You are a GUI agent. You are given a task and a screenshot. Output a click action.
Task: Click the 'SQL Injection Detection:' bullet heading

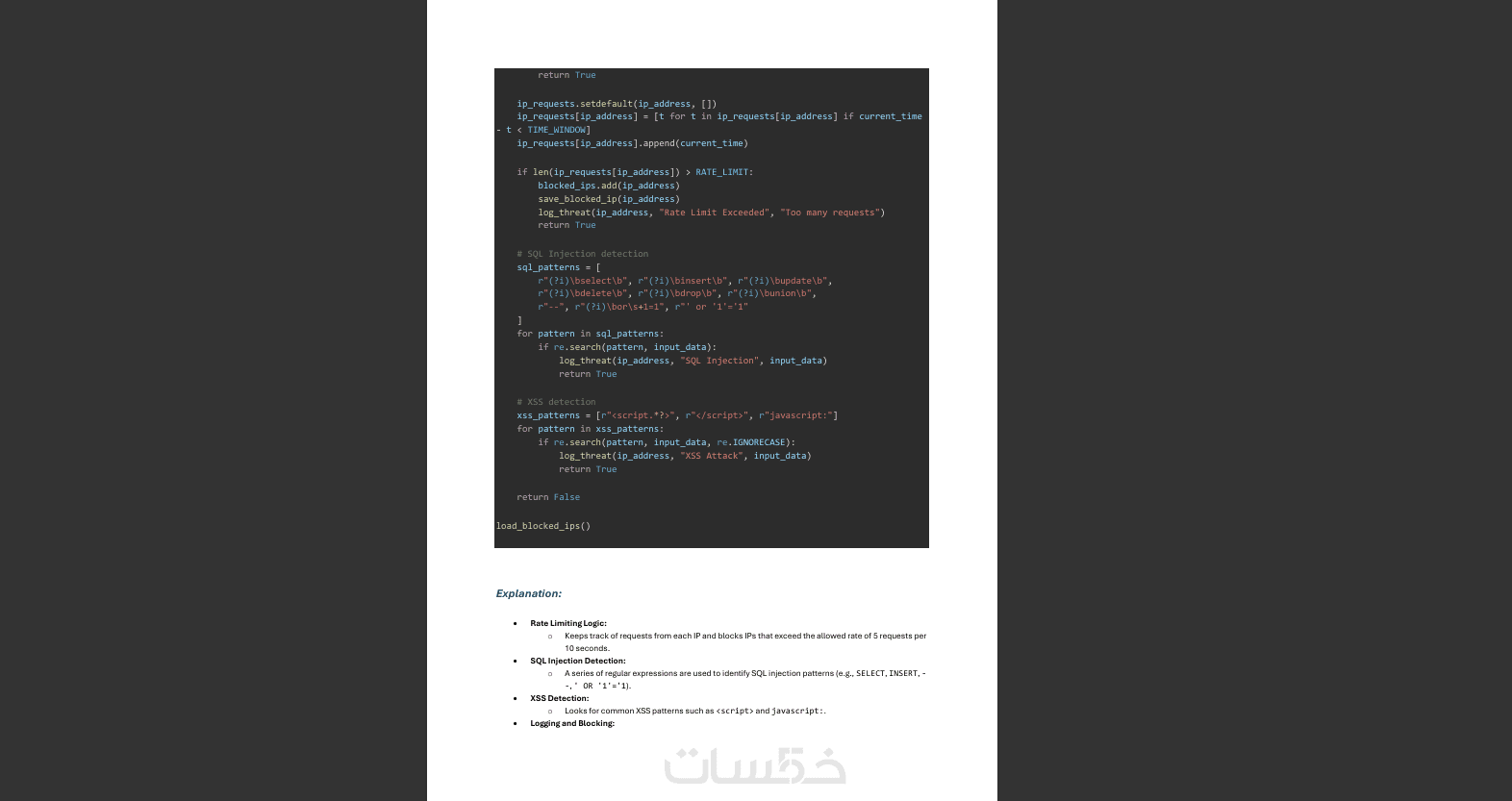578,661
